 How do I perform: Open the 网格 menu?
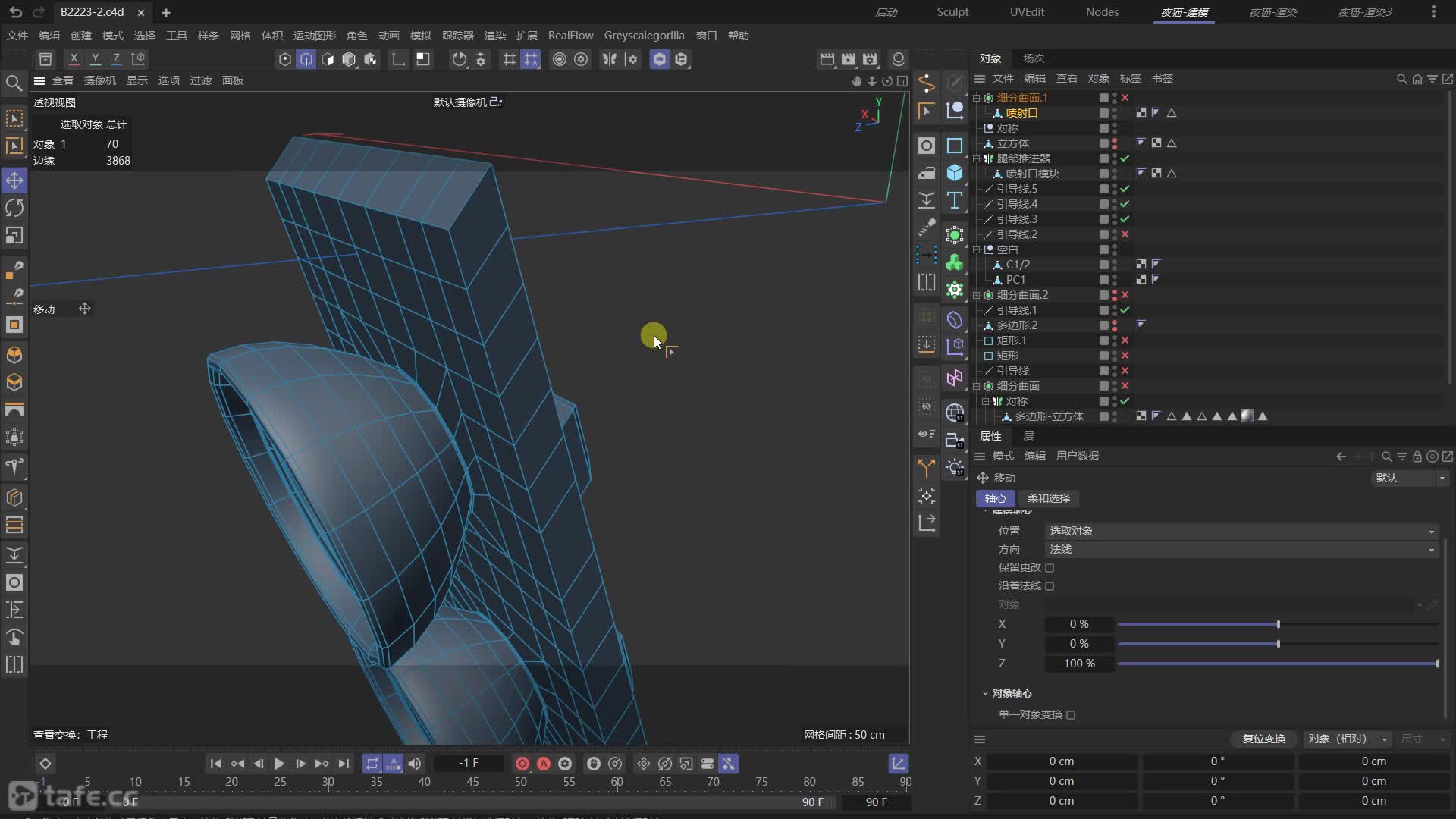(x=240, y=36)
